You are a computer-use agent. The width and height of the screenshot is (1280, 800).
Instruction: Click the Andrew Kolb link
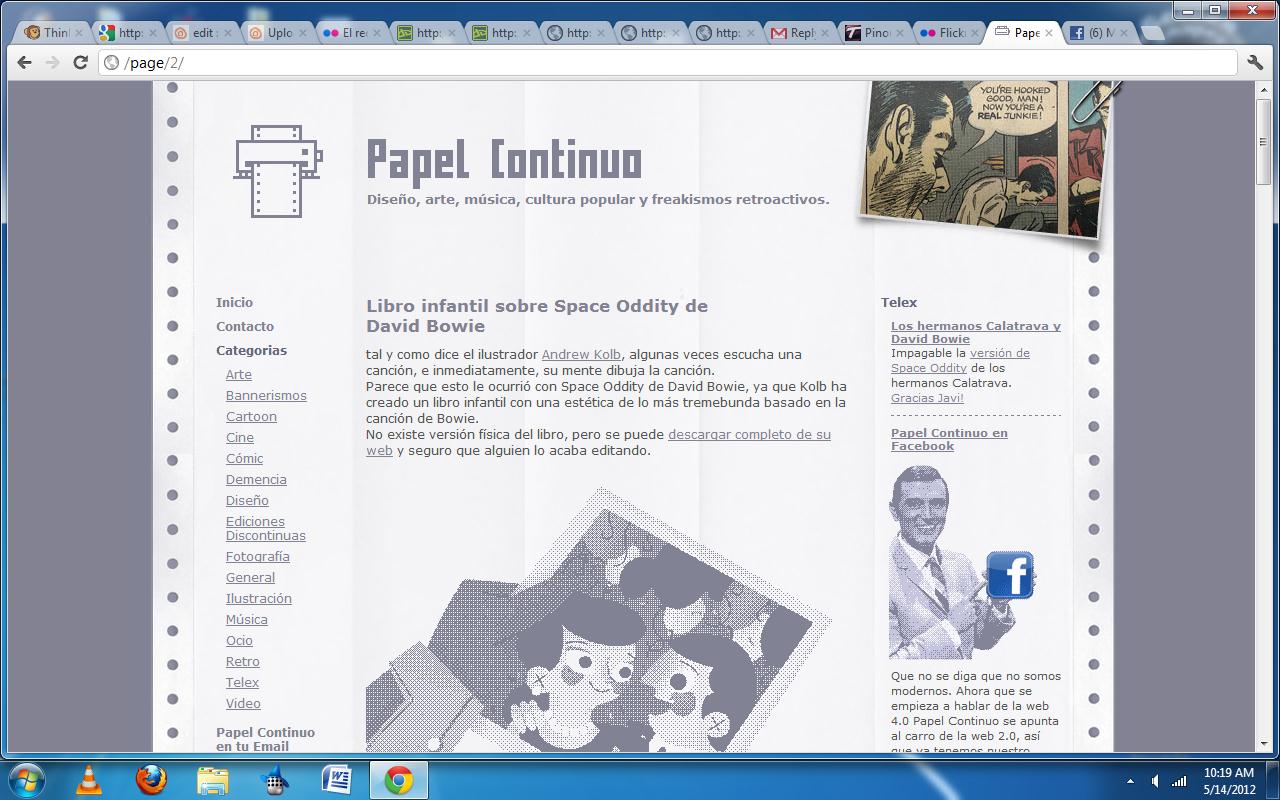pos(581,354)
